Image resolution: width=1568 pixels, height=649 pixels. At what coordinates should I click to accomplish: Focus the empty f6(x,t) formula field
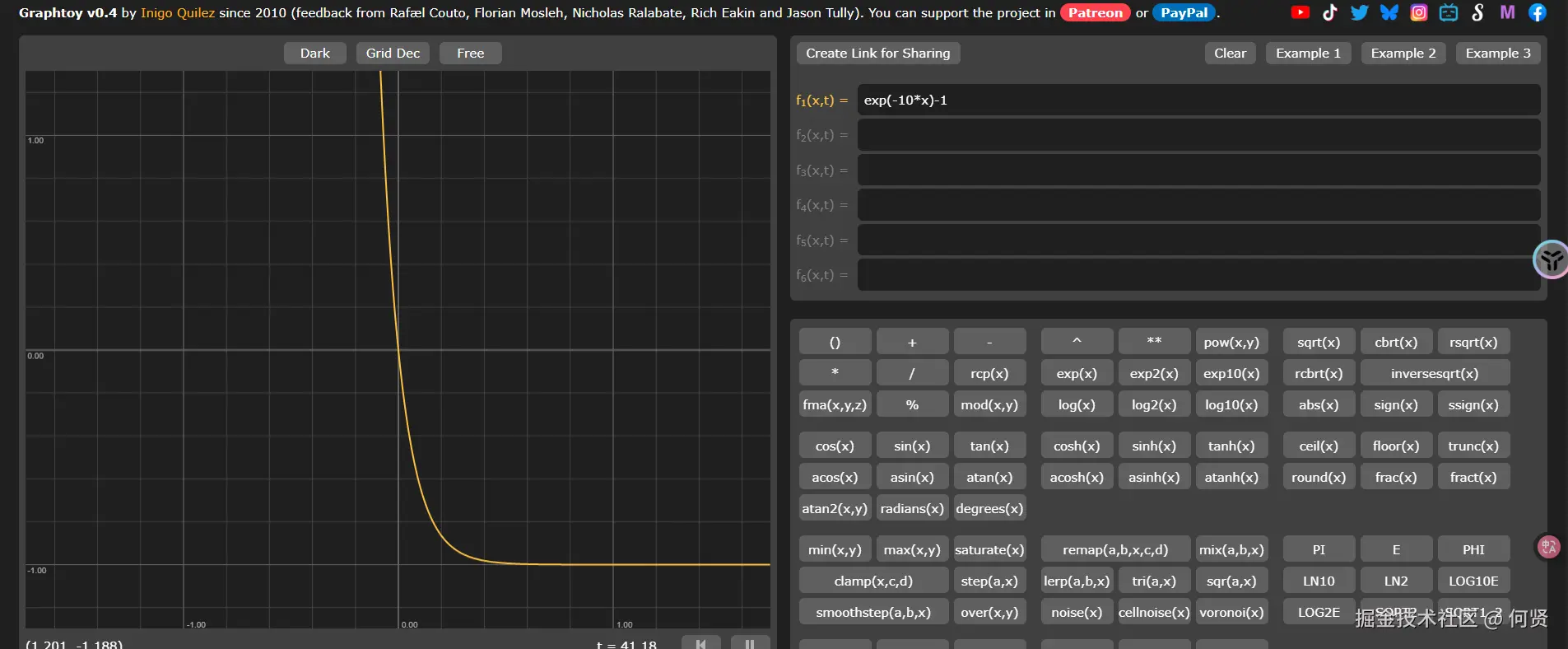(1198, 275)
